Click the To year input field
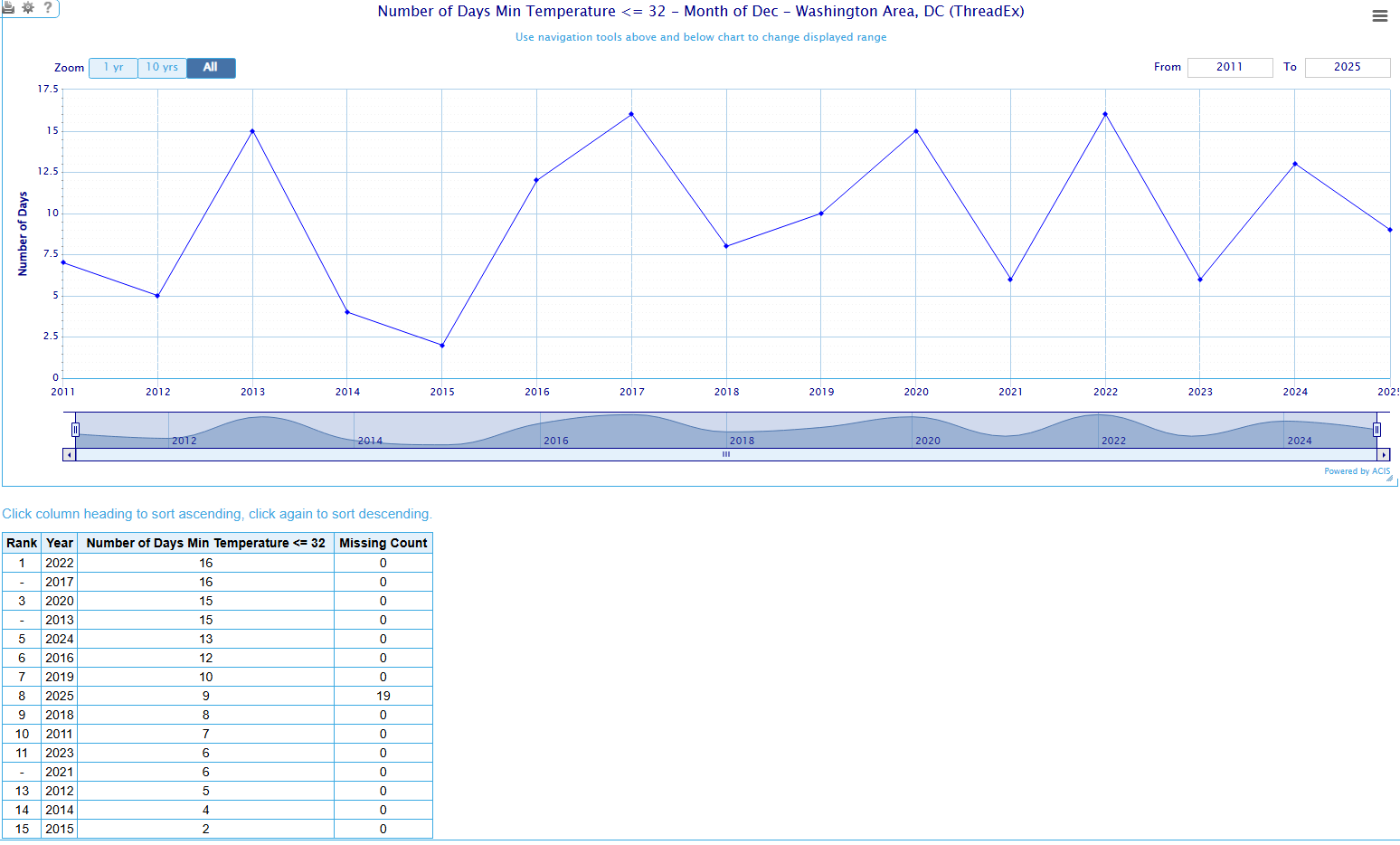The width and height of the screenshot is (1400, 845). click(1347, 68)
